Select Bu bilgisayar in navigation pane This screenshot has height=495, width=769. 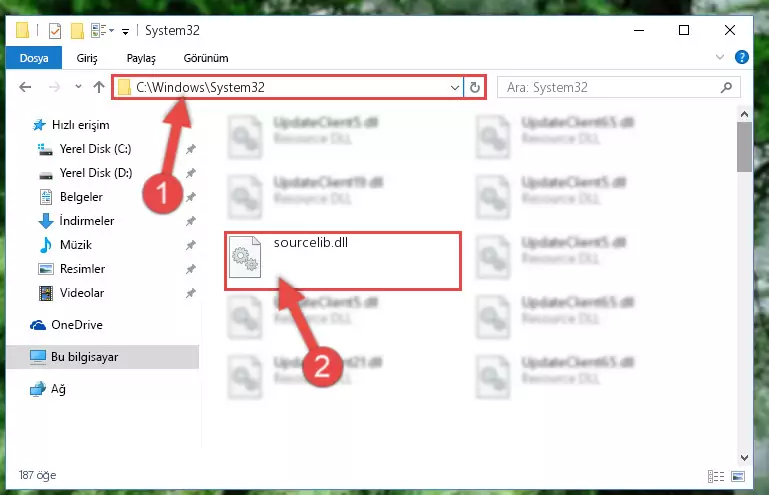pos(103,357)
